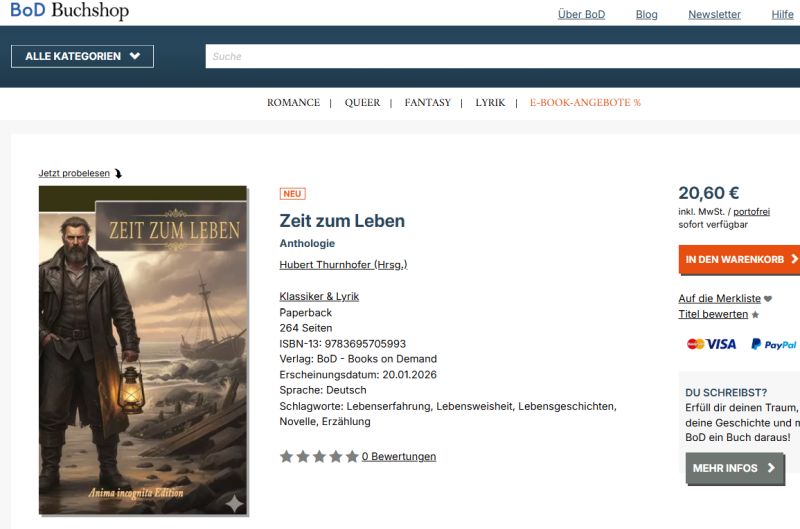800x529 pixels.
Task: Open the E-Book-Angebote menu item
Action: pos(585,103)
